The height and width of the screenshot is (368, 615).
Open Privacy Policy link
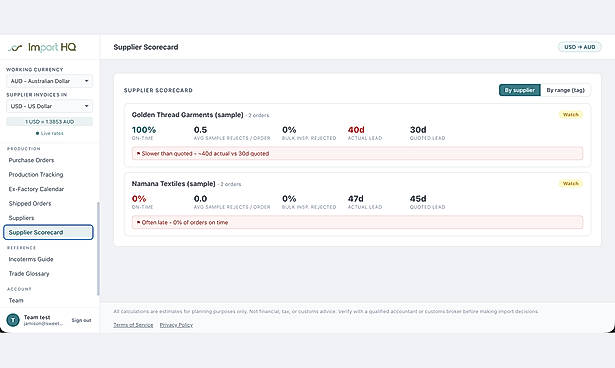[x=176, y=325]
